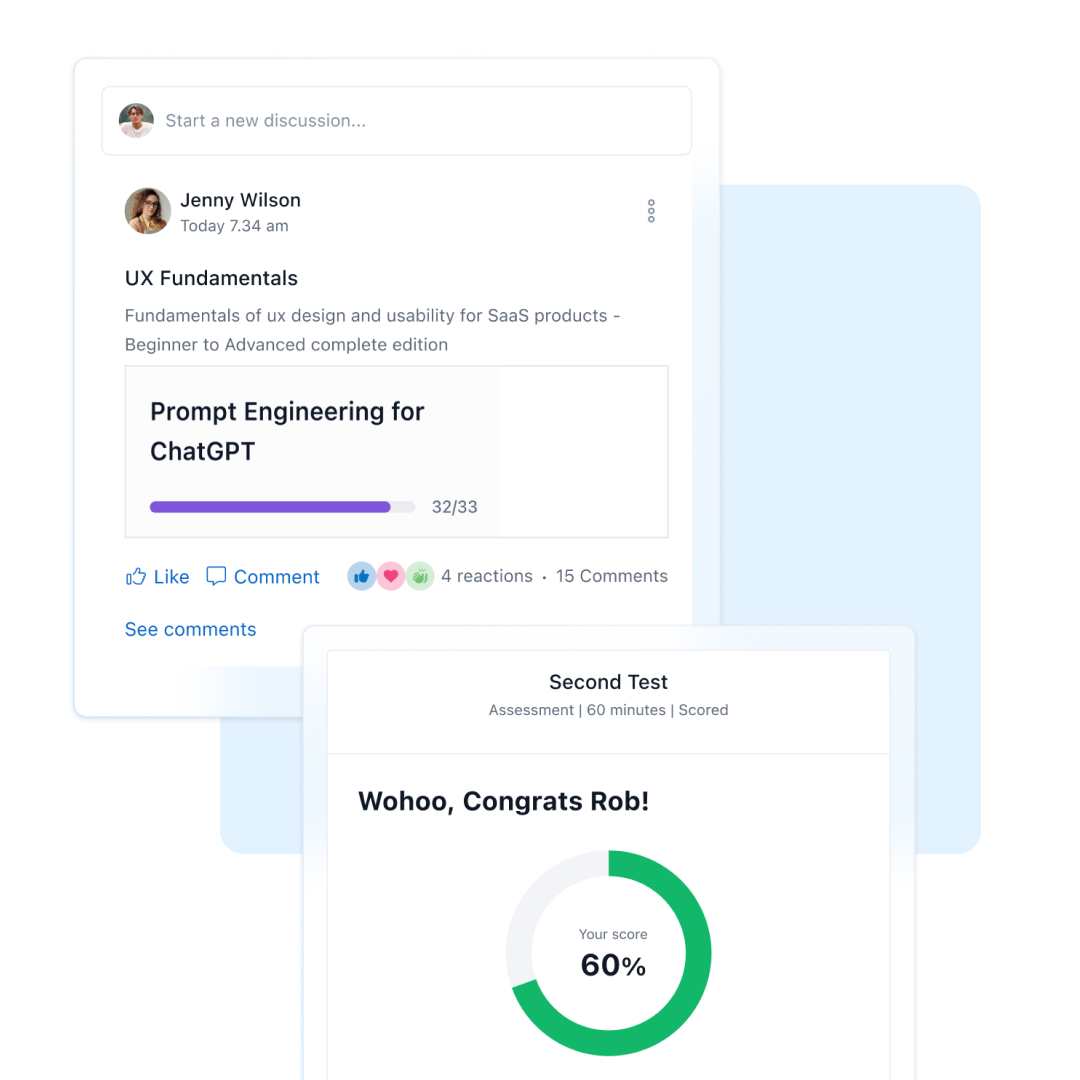1080x1080 pixels.
Task: Click your avatar in the discussion box
Action: [x=136, y=121]
